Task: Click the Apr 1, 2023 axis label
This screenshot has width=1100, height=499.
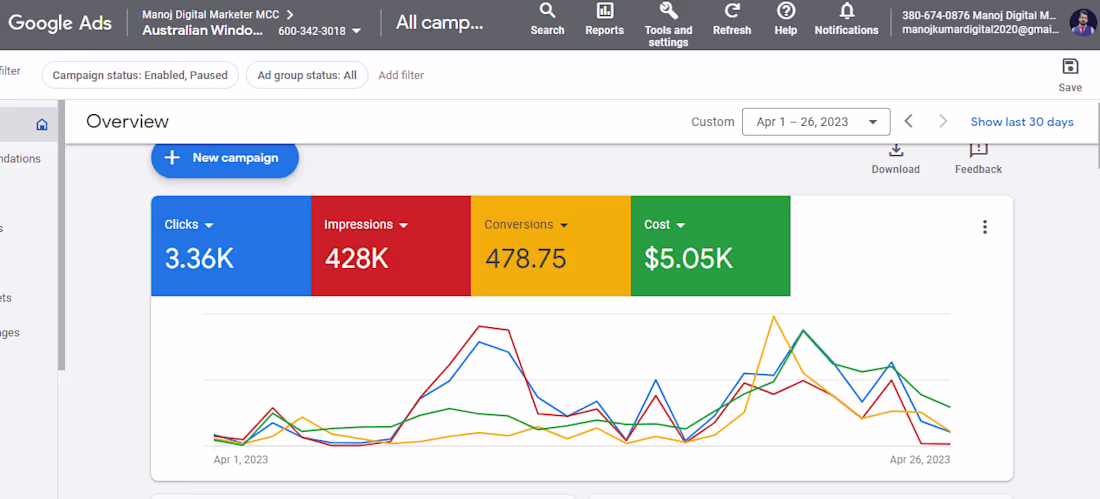Action: [241, 460]
